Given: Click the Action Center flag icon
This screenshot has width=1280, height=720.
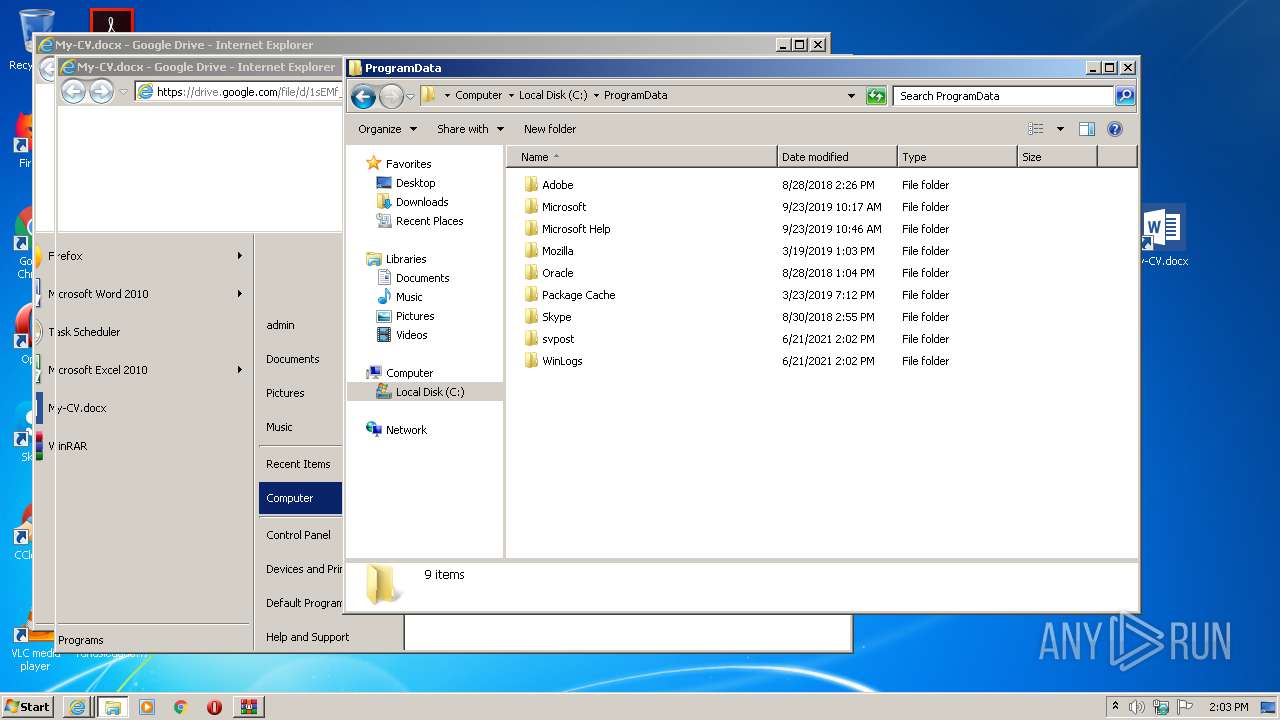Looking at the screenshot, I should point(1184,707).
